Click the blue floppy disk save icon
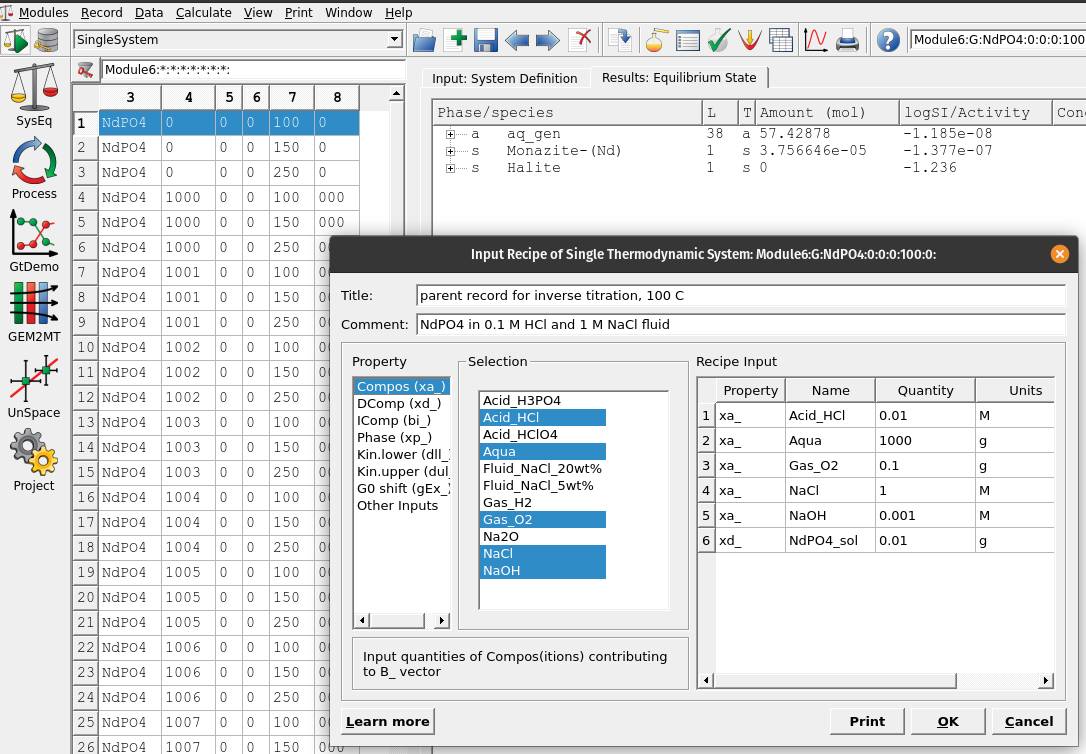1086x754 pixels. pos(486,40)
